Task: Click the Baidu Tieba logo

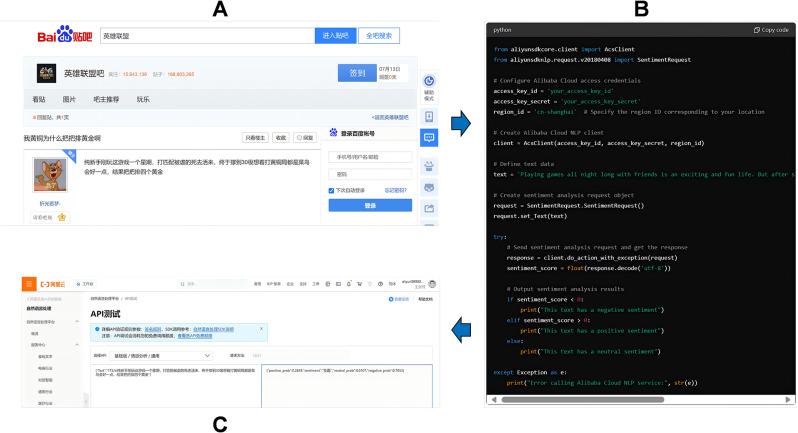Action: point(65,35)
